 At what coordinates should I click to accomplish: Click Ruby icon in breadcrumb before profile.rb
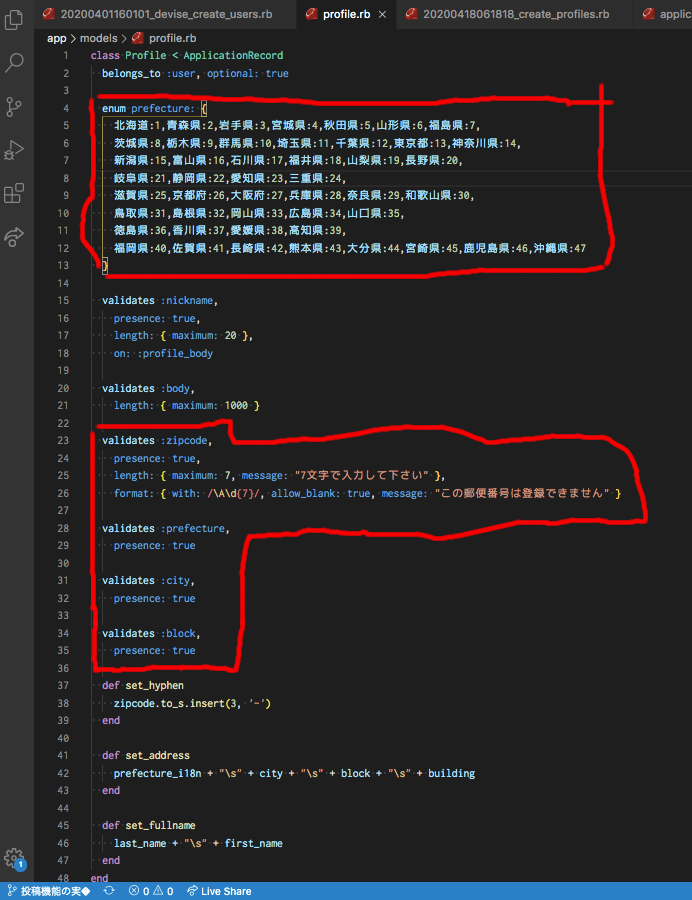tap(138, 38)
